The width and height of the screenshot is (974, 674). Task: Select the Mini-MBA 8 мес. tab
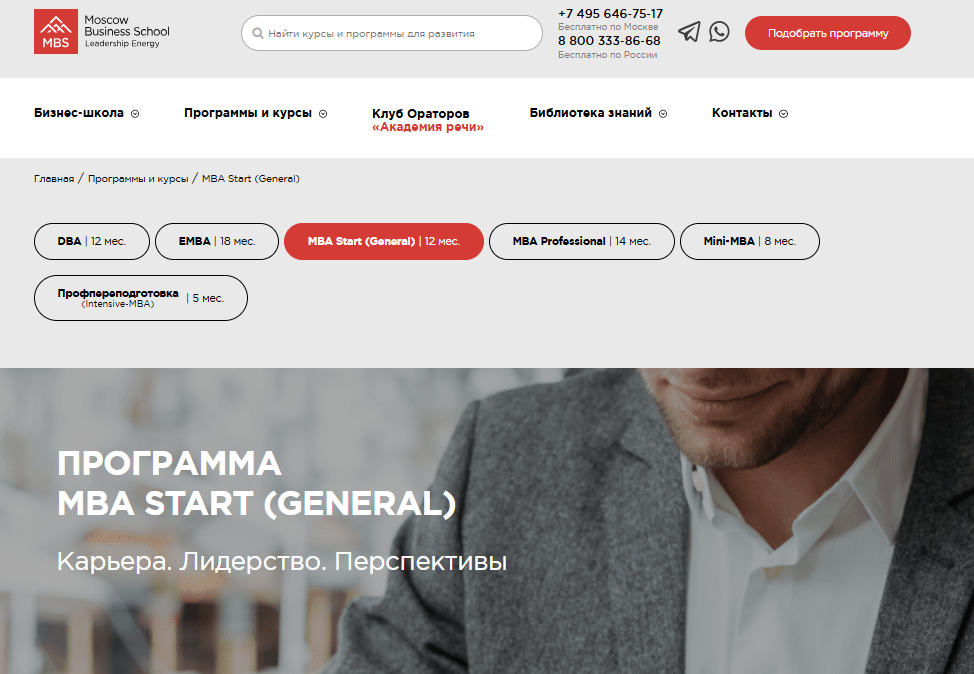[x=750, y=241]
